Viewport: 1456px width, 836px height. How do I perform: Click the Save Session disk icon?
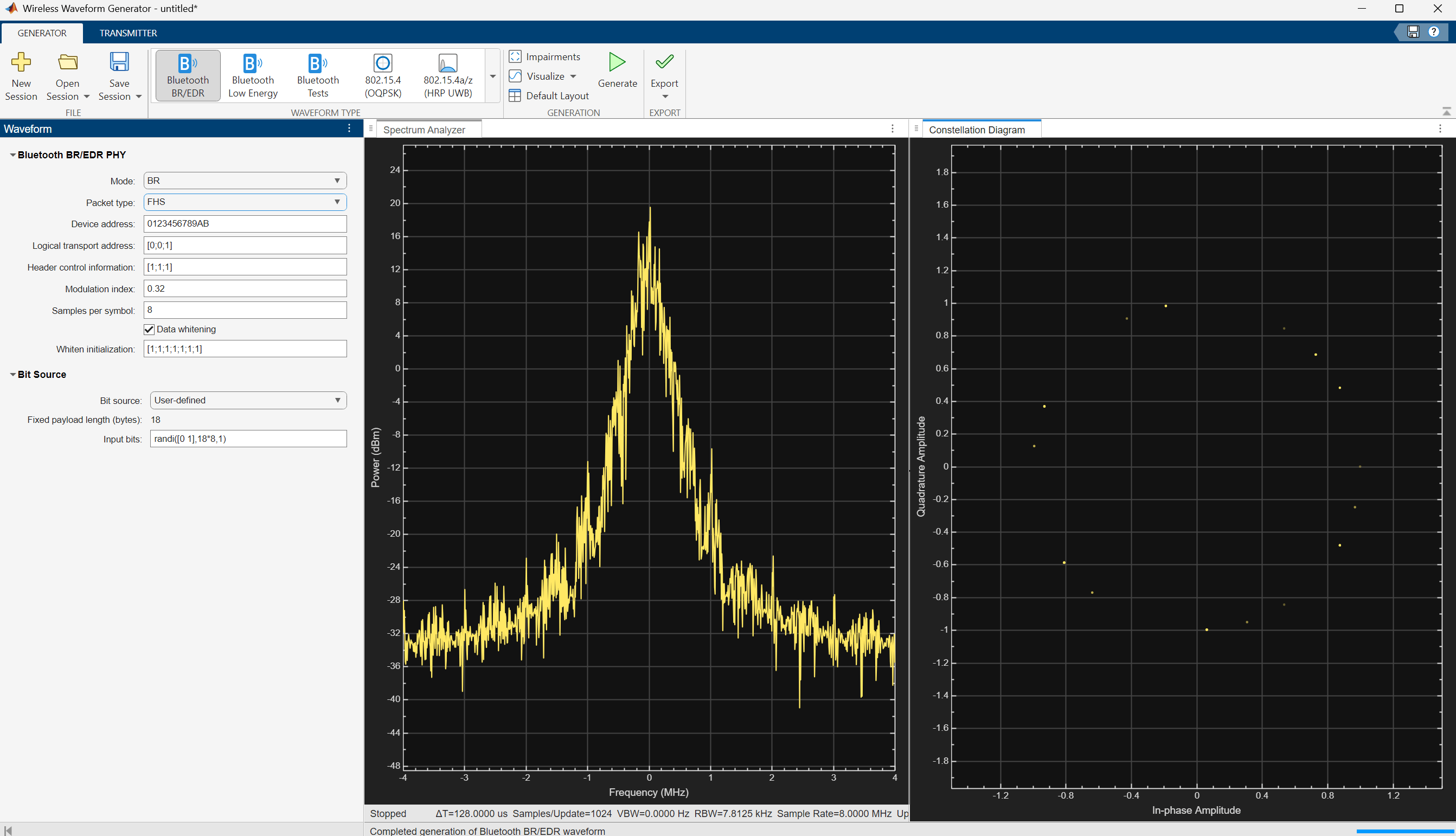[119, 62]
